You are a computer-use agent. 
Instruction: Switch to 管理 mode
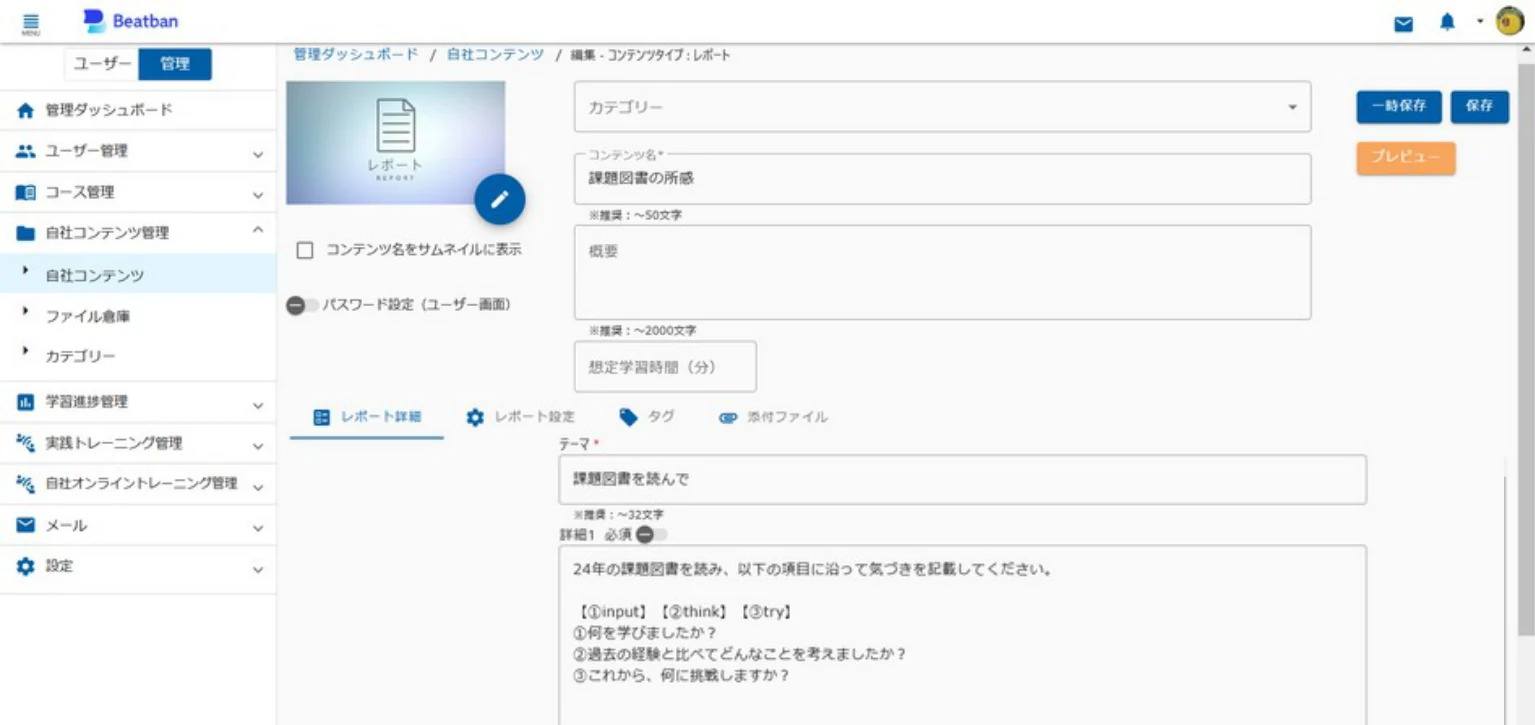click(x=175, y=64)
